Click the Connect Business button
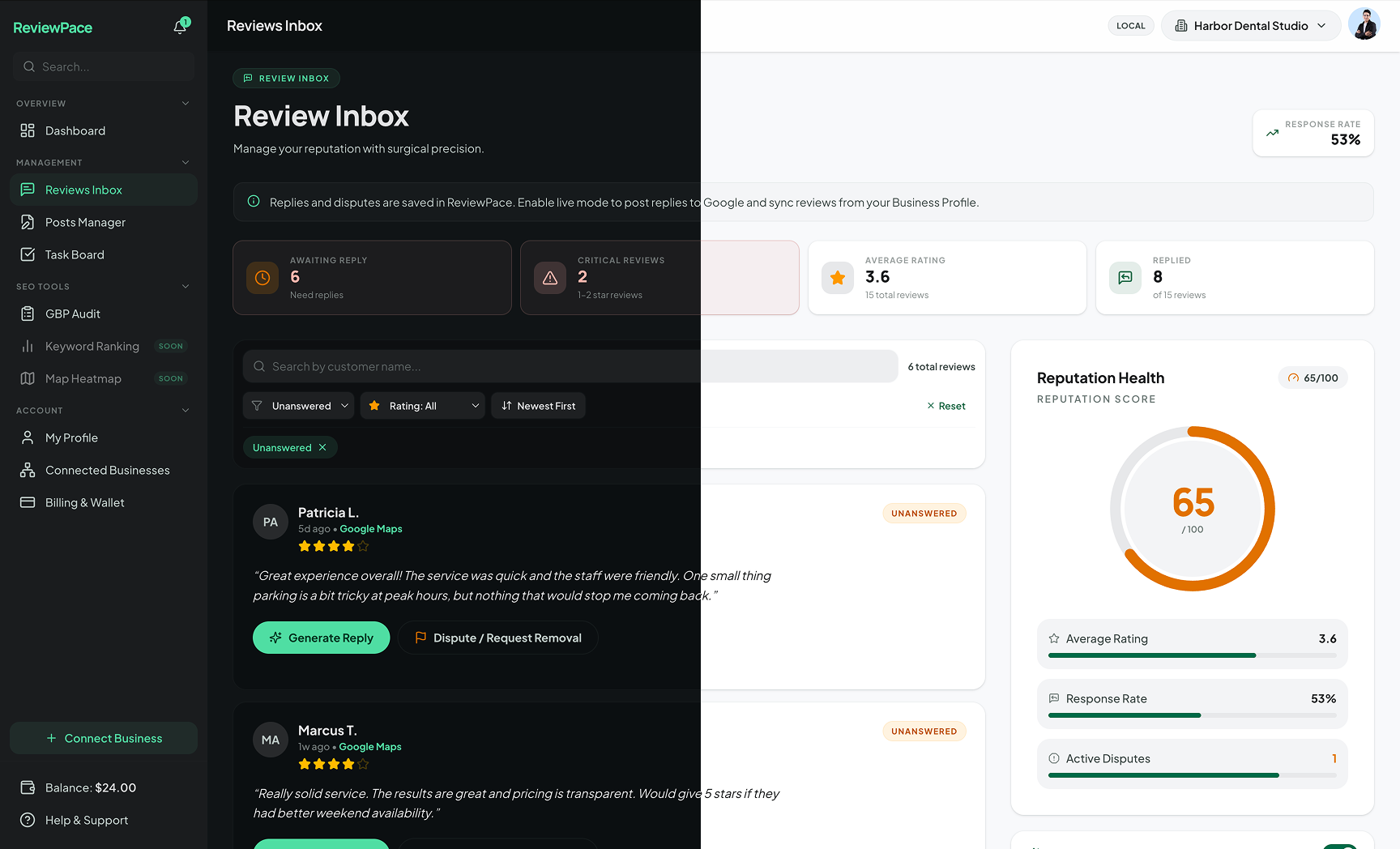1400x849 pixels. click(103, 738)
